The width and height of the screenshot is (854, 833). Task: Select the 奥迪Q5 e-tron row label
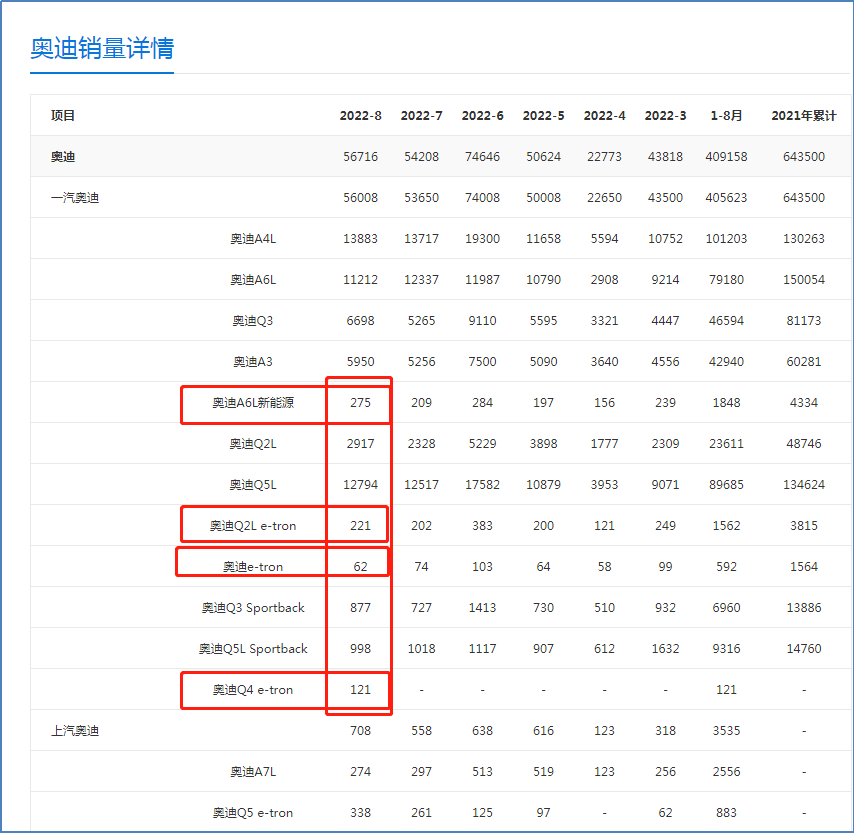pyautogui.click(x=253, y=813)
